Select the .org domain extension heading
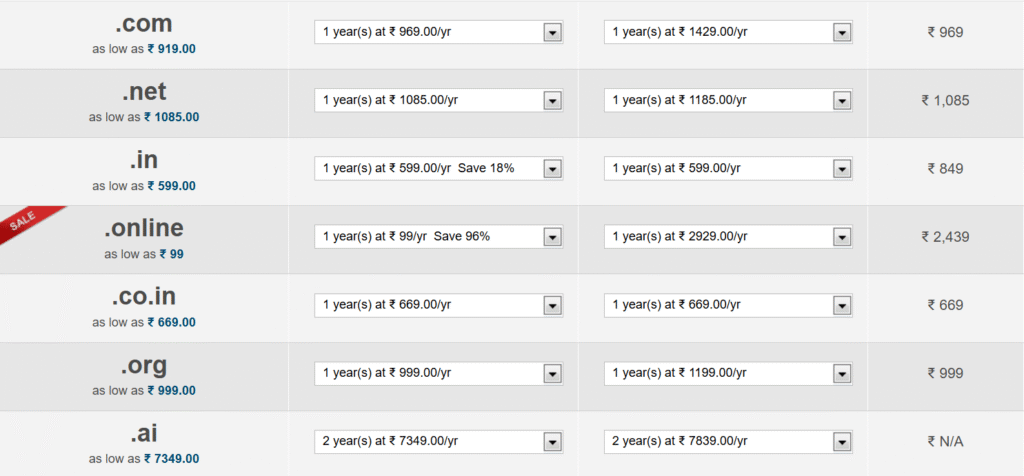This screenshot has width=1024, height=476. pos(144,365)
